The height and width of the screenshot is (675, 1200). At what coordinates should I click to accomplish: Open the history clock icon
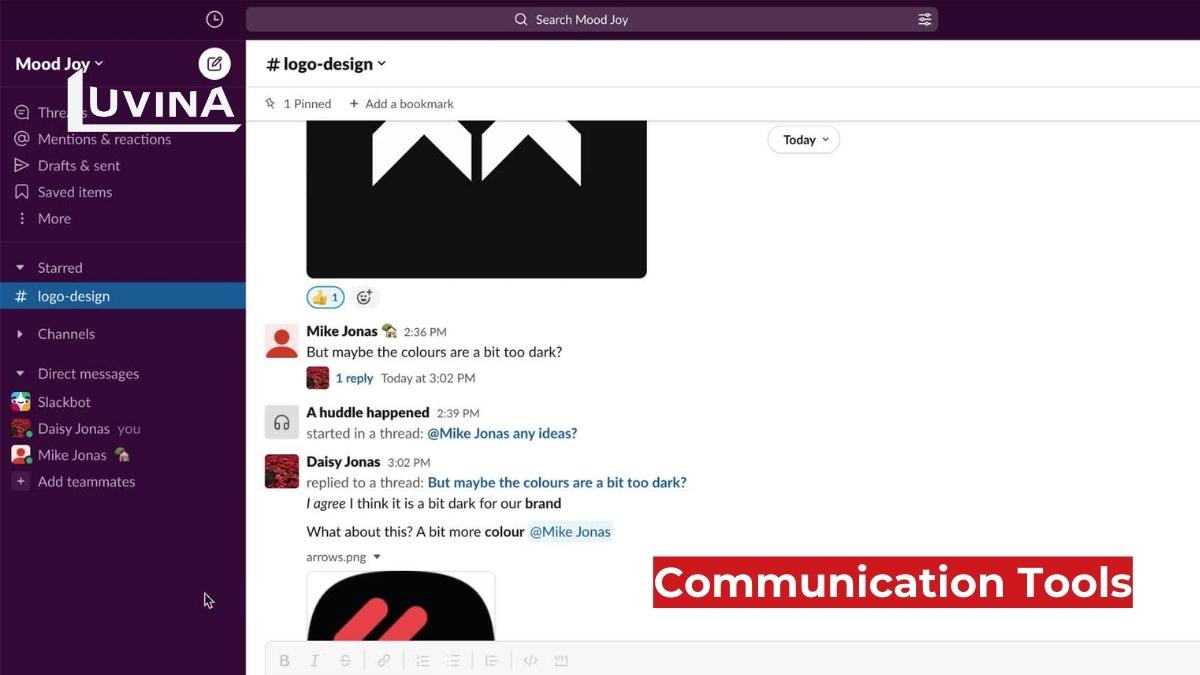coord(214,19)
